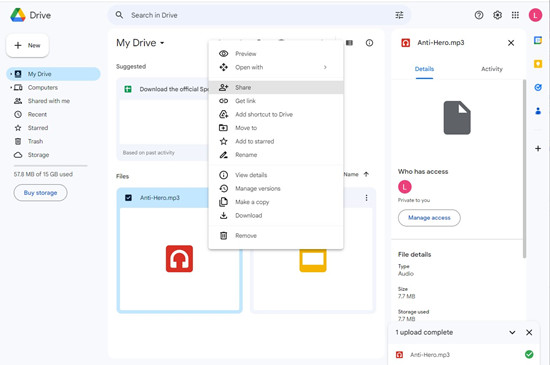The width and height of the screenshot is (550, 365).
Task: Choose Manage versions
Action: pos(276,189)
